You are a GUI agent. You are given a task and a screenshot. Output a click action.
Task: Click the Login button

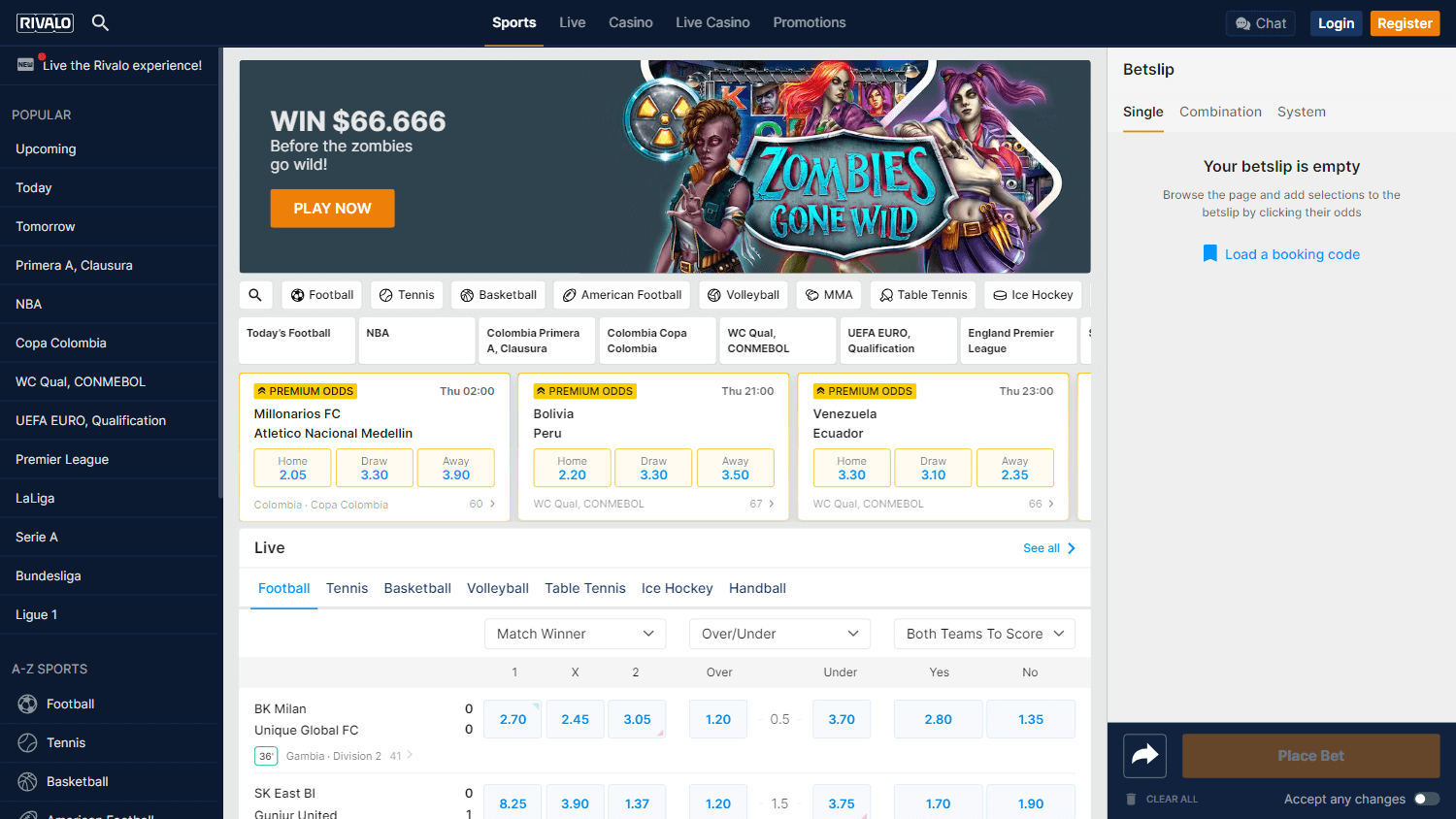[x=1336, y=23]
